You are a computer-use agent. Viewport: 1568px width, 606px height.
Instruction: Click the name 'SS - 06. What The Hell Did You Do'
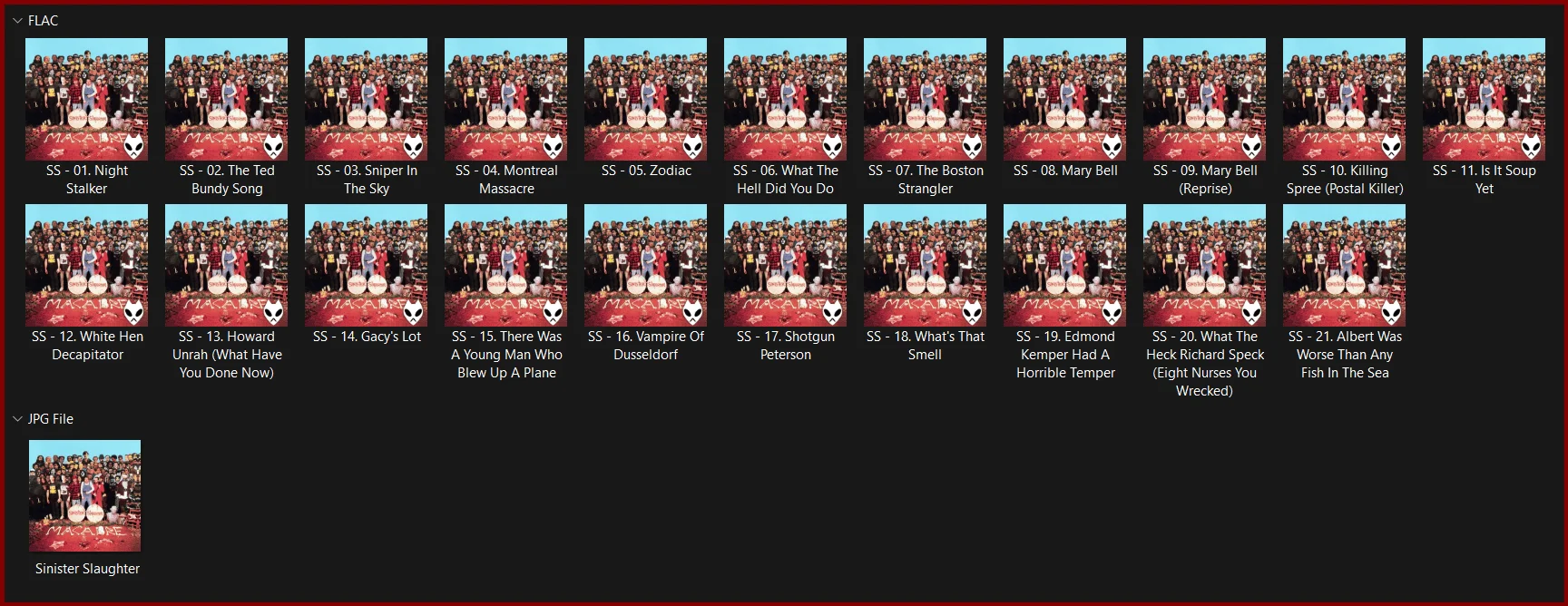coord(786,180)
